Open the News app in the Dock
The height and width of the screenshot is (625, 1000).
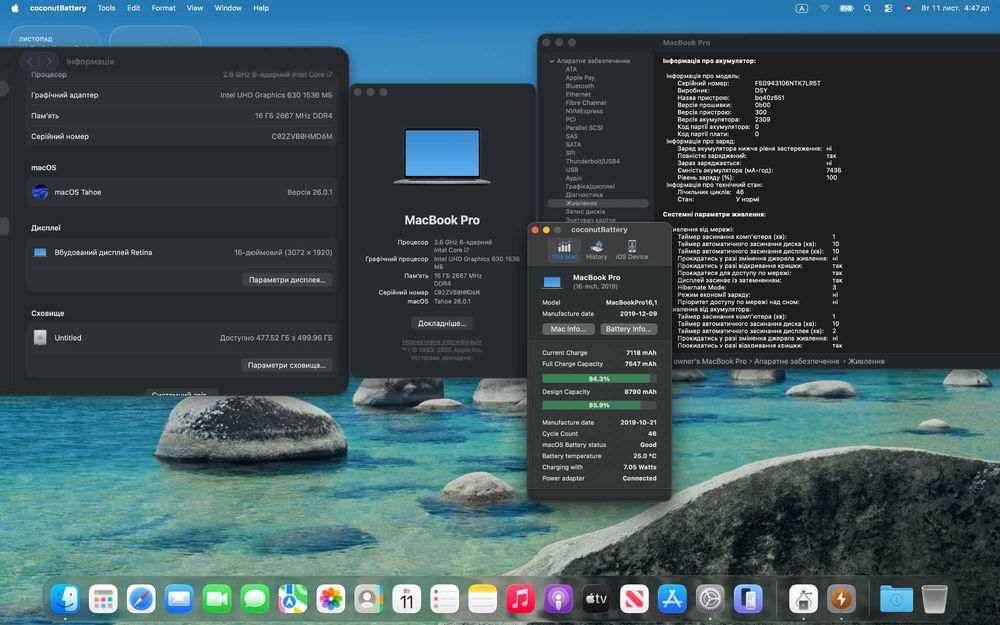tap(634, 599)
